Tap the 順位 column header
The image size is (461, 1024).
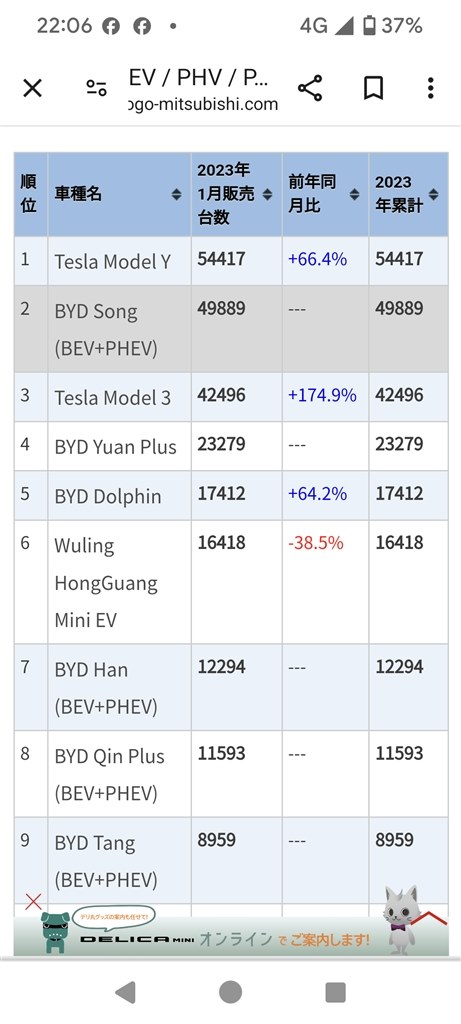pyautogui.click(x=31, y=194)
